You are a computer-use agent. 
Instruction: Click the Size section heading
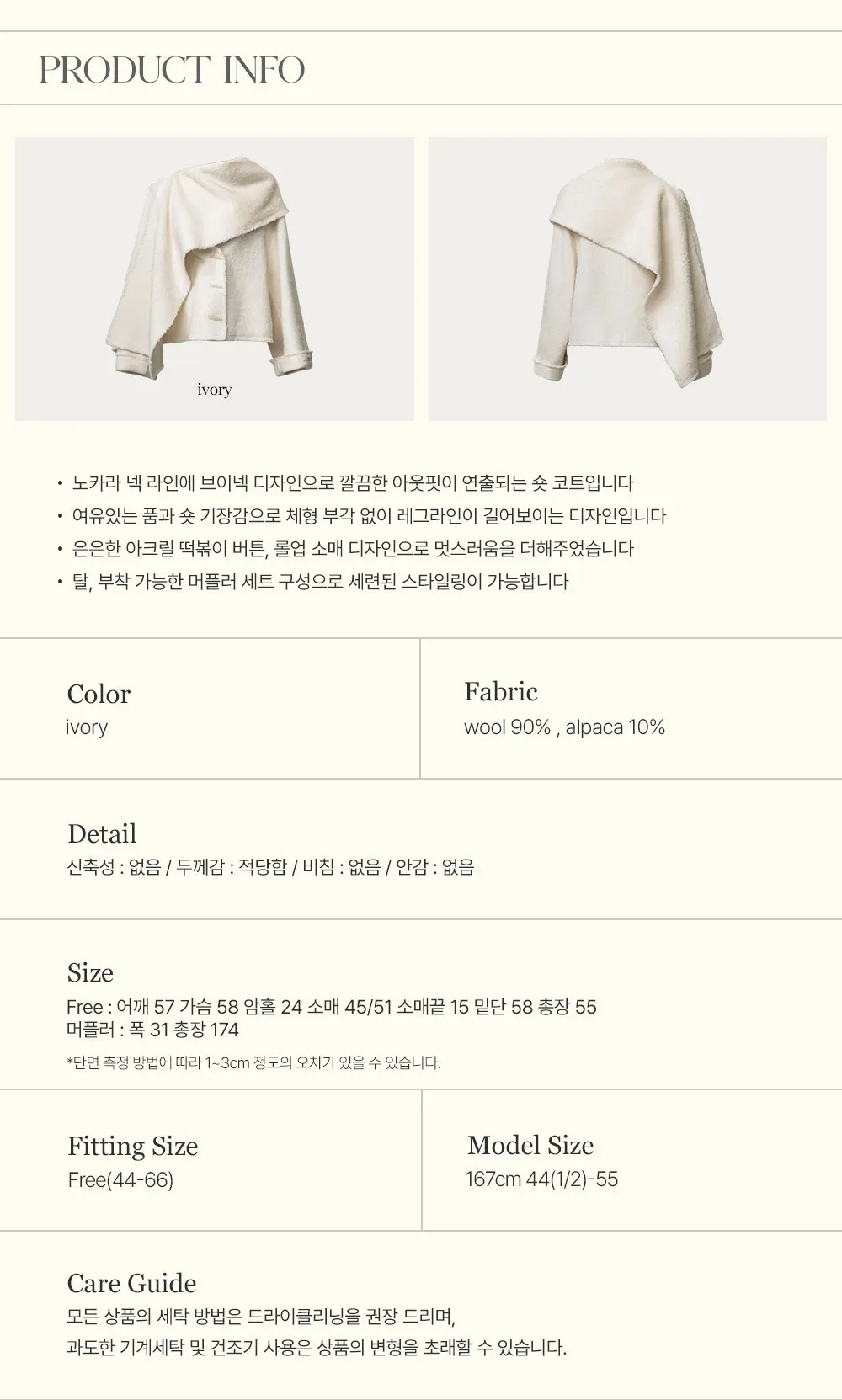coord(90,973)
